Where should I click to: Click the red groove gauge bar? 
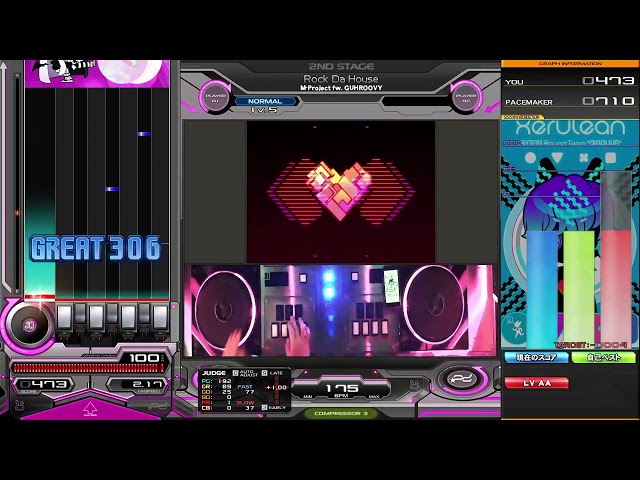pyautogui.click(x=88, y=368)
